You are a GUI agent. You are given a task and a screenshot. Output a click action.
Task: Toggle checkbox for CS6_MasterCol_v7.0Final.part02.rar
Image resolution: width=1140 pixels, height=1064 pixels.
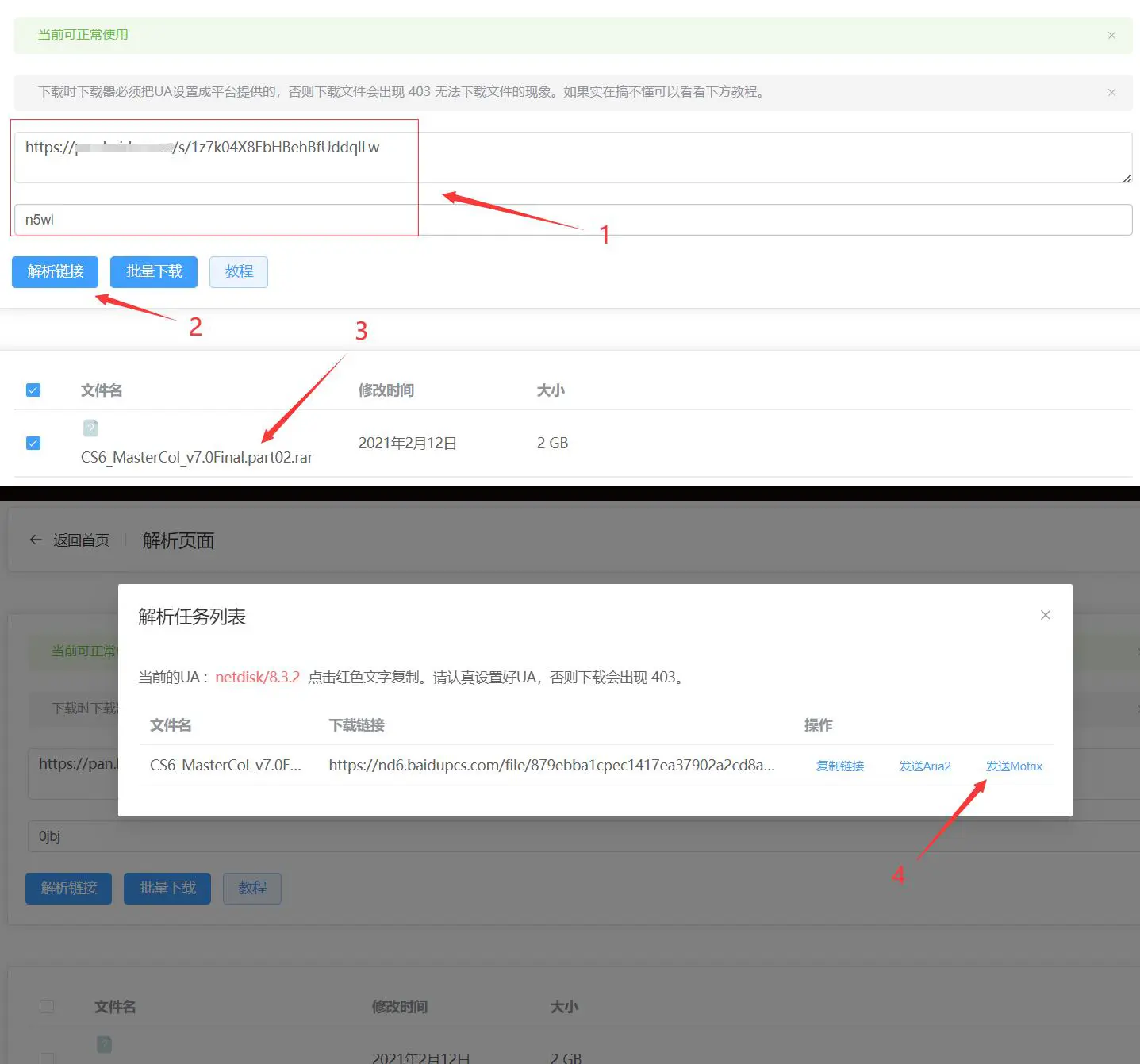tap(33, 443)
